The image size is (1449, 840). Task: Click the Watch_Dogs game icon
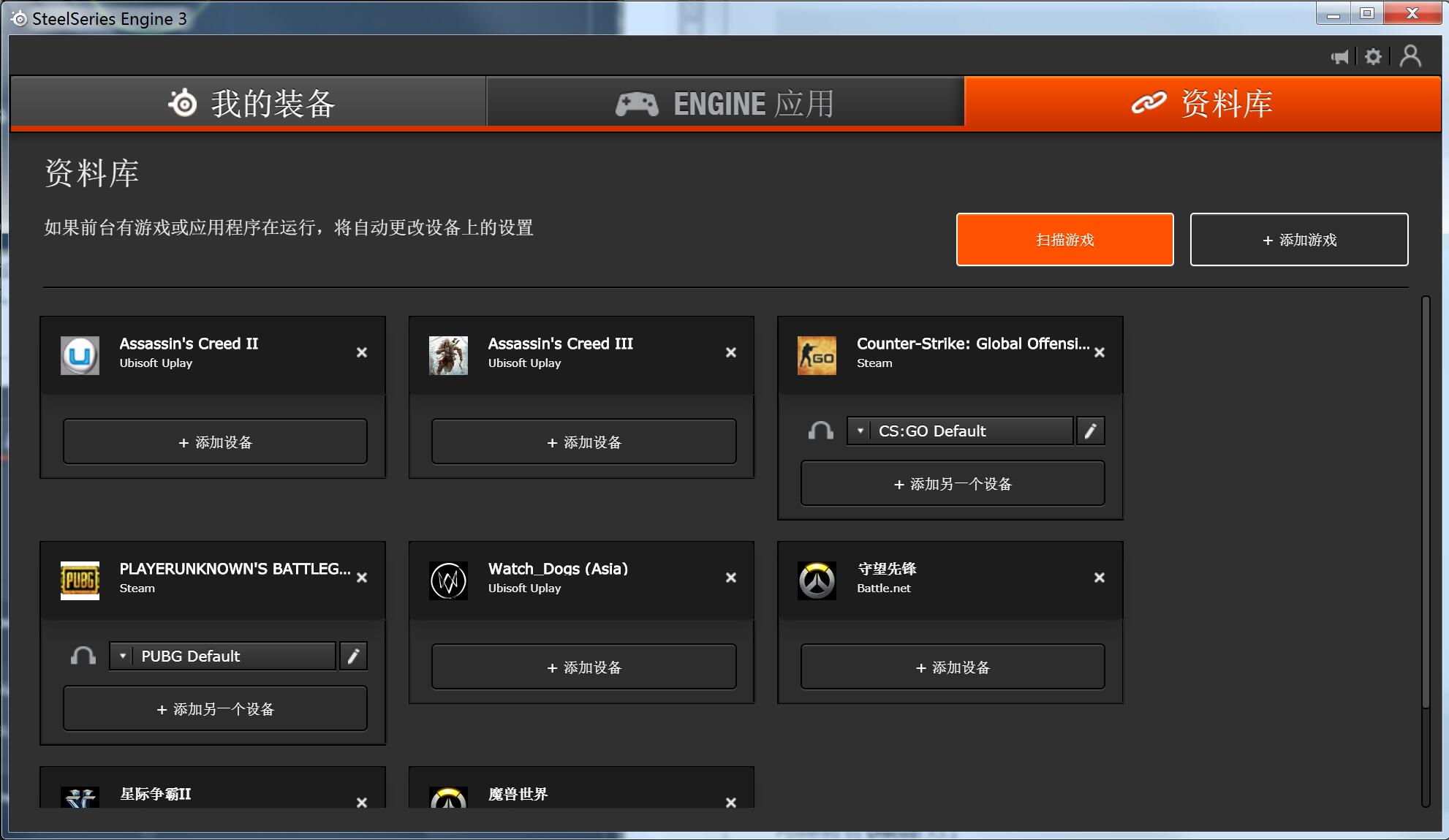pyautogui.click(x=448, y=580)
